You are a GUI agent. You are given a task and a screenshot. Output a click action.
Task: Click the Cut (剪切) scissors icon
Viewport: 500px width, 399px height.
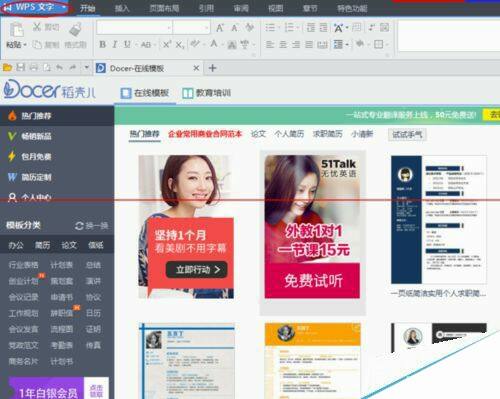[37, 27]
